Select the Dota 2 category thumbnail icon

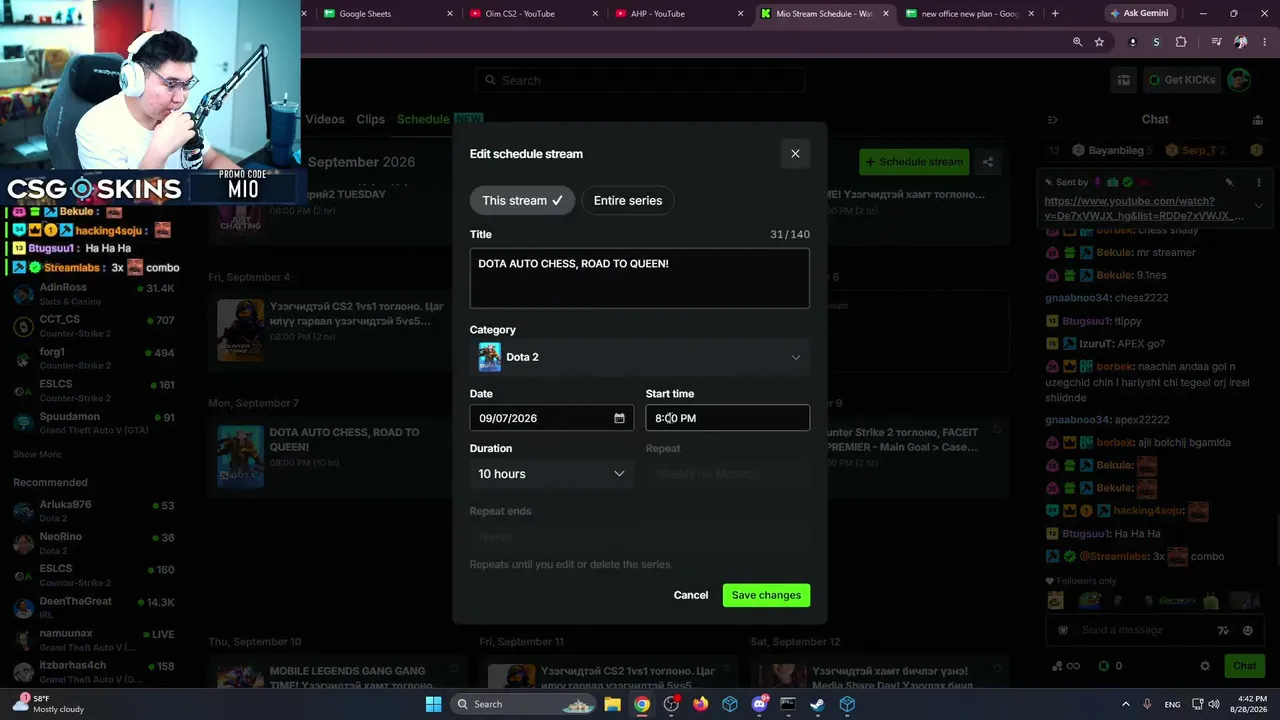point(489,357)
